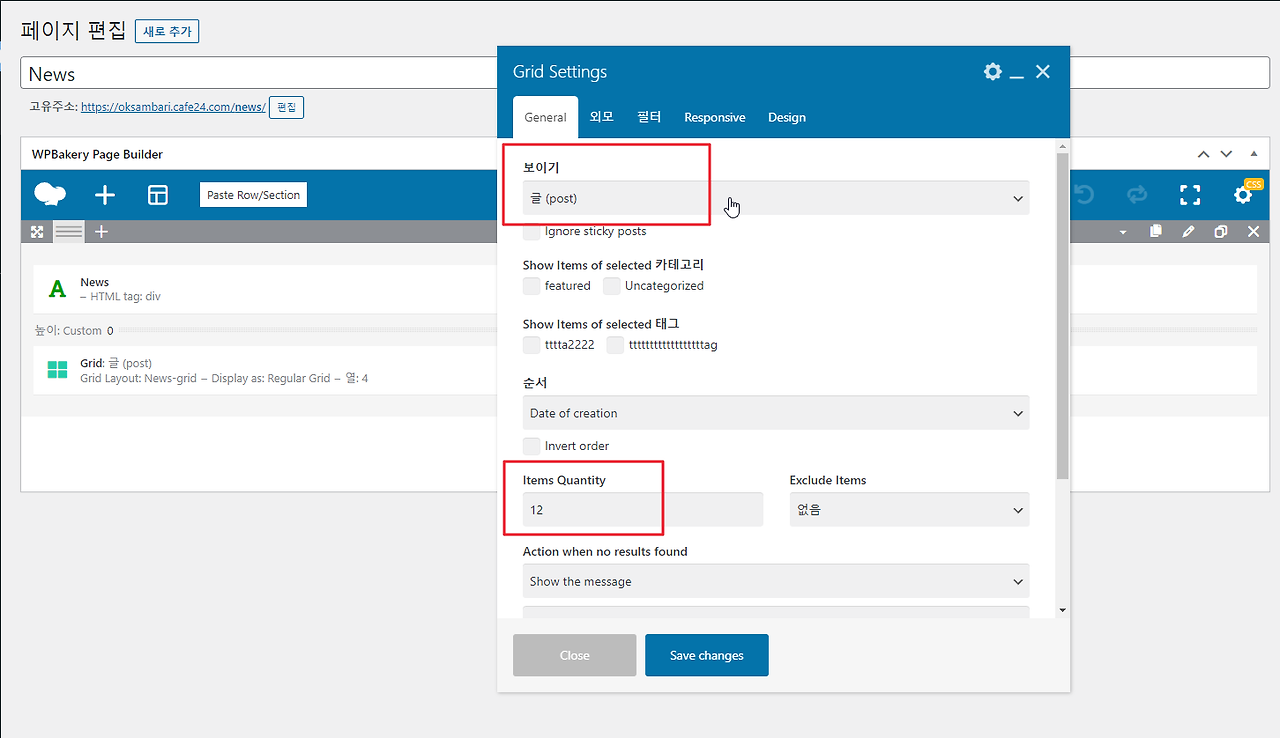The image size is (1280, 738).
Task: Open the oksambari.cafe24.com/news permalink
Action: 173,107
